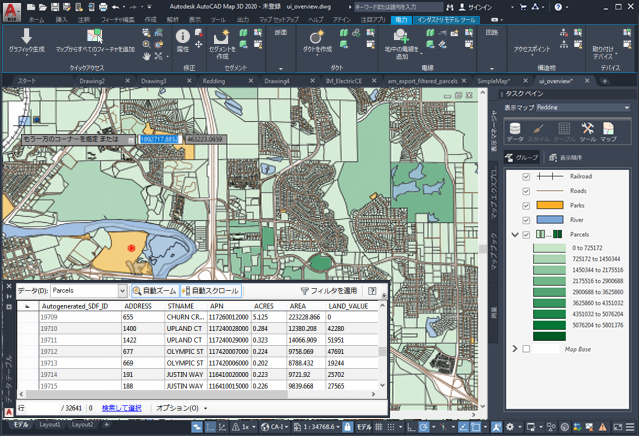Enable the Map Base layer checkbox
Image resolution: width=639 pixels, height=436 pixels.
526,349
